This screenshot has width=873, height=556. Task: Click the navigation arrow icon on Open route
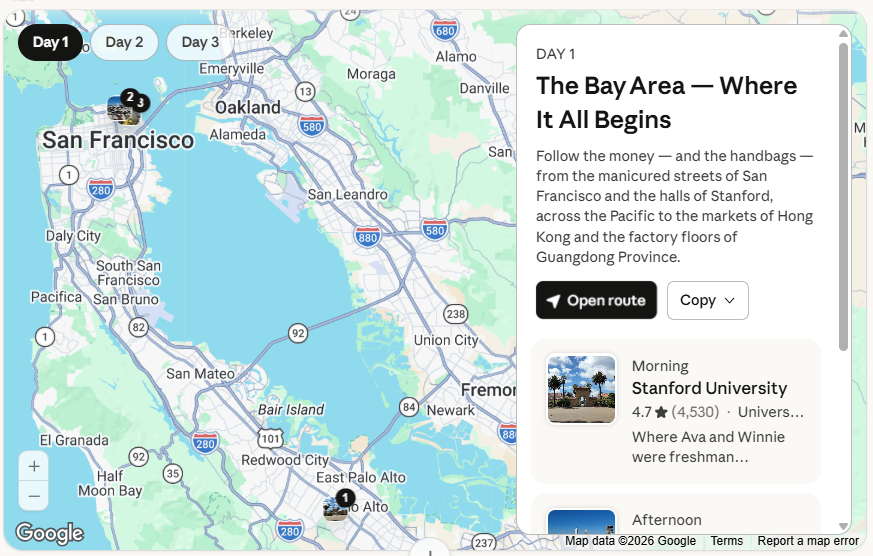click(x=553, y=301)
